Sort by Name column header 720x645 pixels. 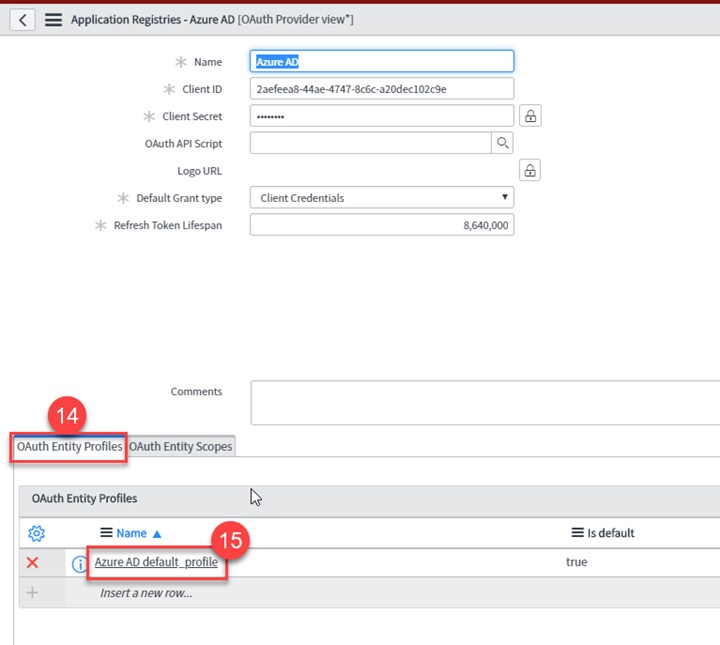(131, 533)
